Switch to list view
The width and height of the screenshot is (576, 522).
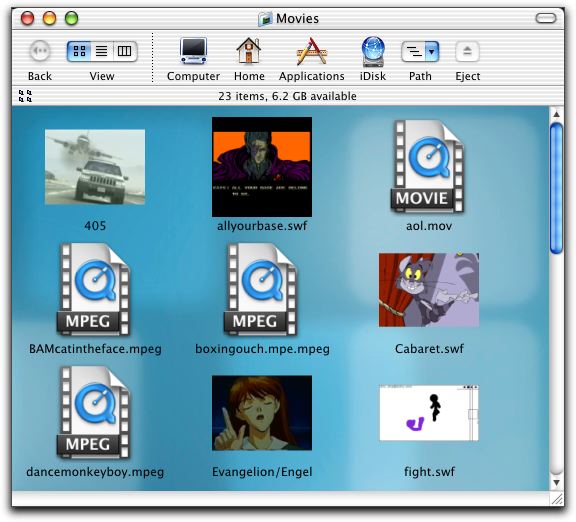click(102, 51)
